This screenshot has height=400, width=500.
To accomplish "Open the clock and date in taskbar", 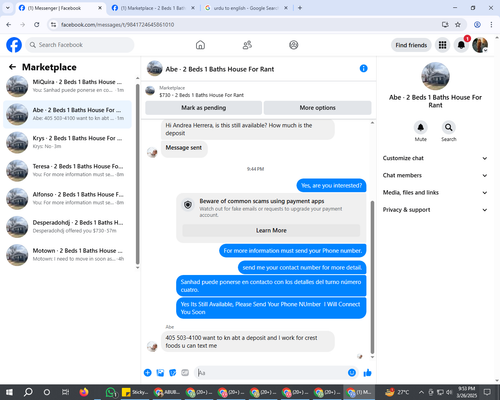I will tap(466, 392).
